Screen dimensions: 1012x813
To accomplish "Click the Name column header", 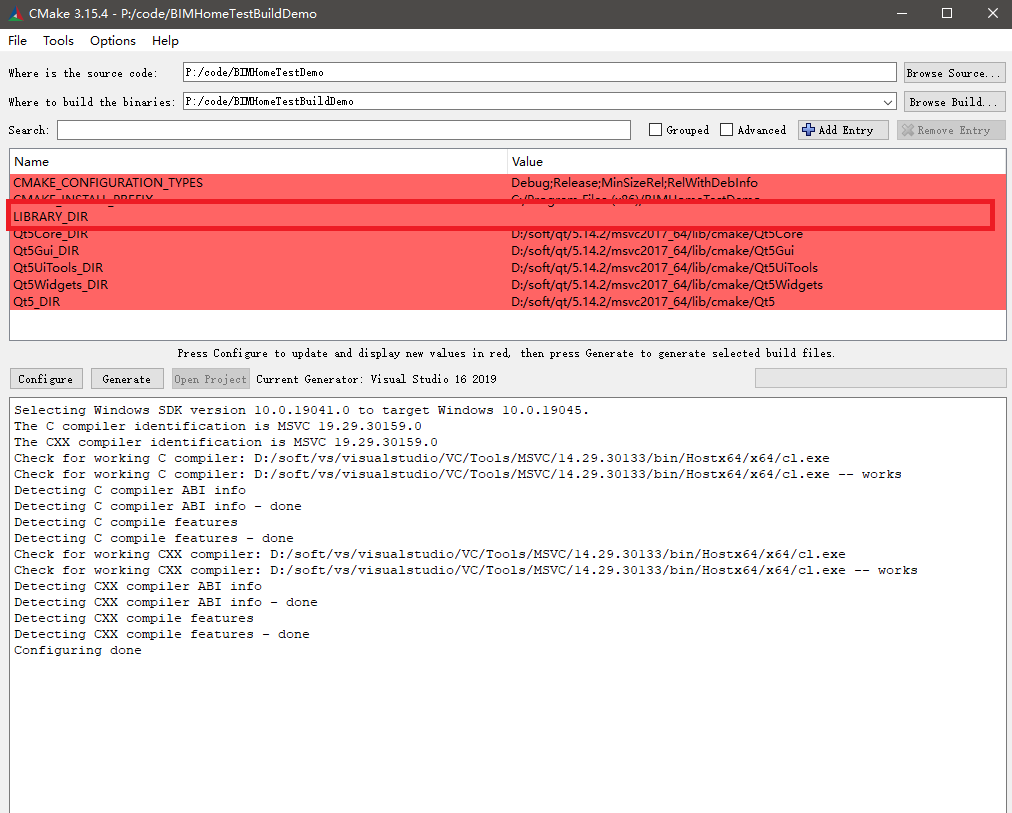I will click(258, 161).
